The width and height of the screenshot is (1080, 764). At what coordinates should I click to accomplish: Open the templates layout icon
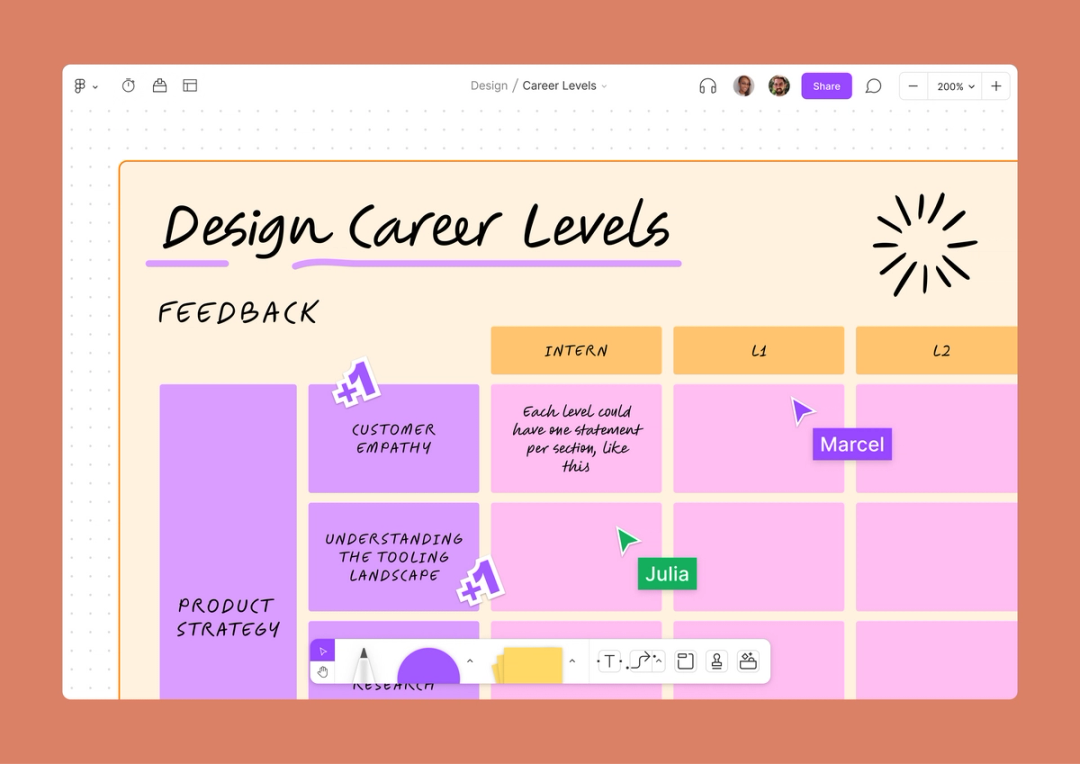click(190, 86)
